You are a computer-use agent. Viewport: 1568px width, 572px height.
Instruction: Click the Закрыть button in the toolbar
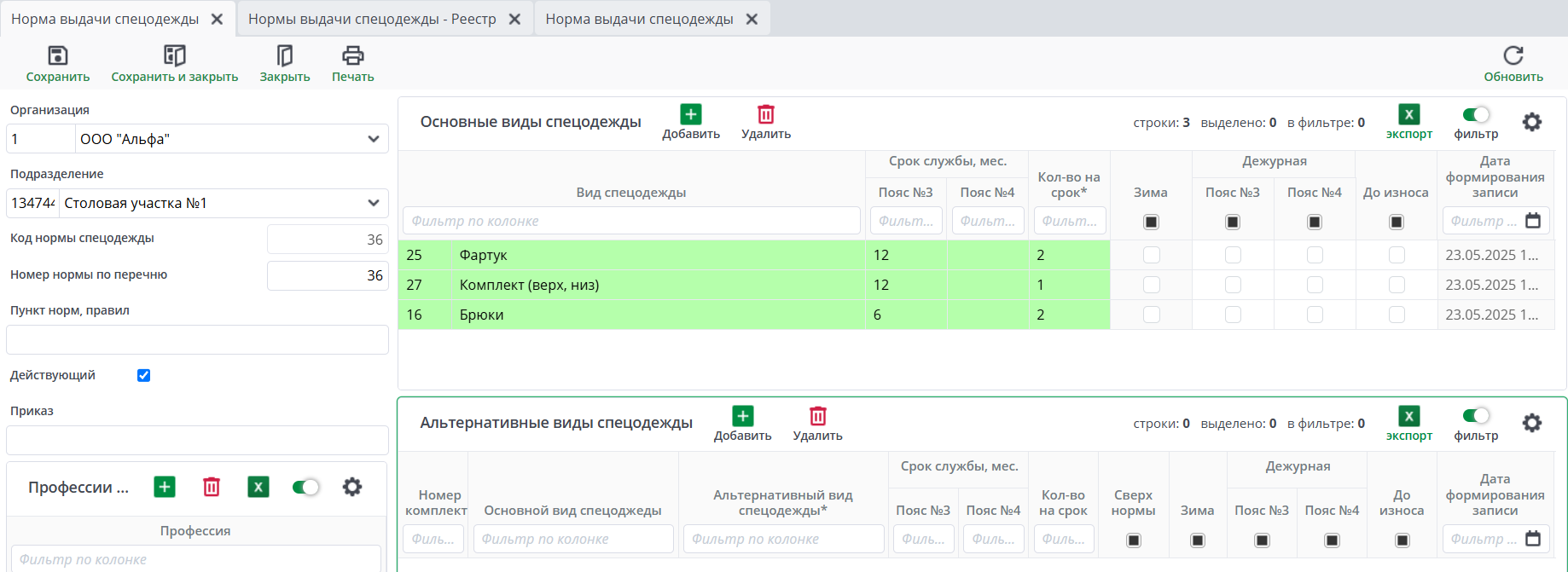[284, 64]
